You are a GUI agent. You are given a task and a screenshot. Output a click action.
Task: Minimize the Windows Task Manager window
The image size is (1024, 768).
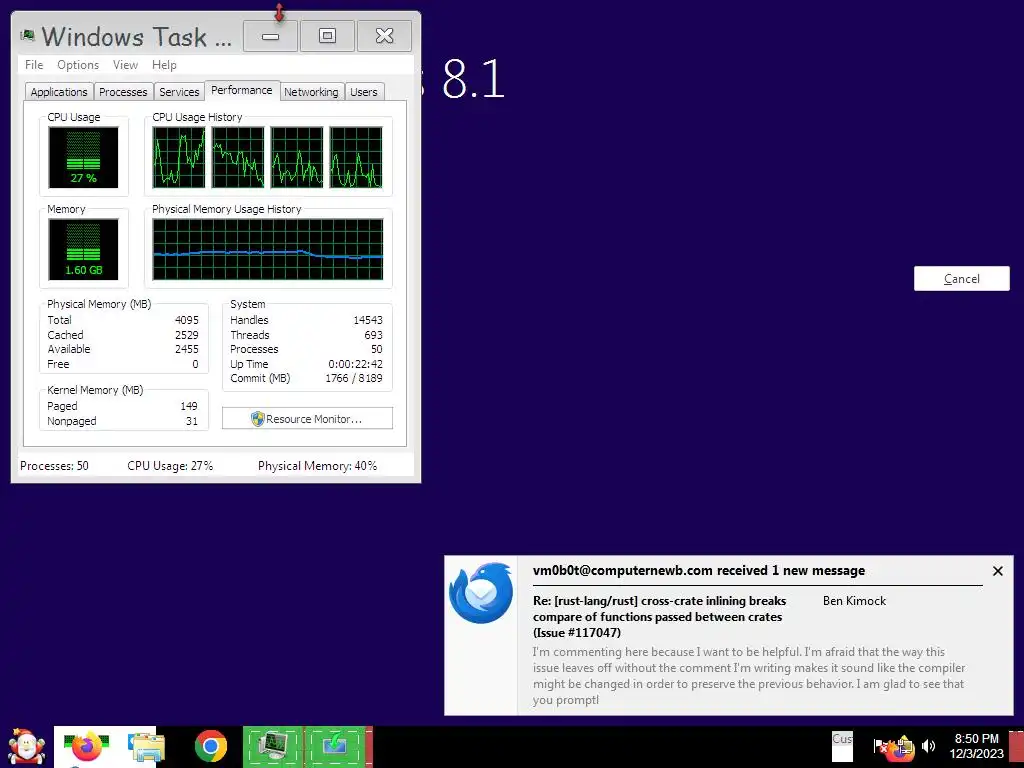click(270, 36)
